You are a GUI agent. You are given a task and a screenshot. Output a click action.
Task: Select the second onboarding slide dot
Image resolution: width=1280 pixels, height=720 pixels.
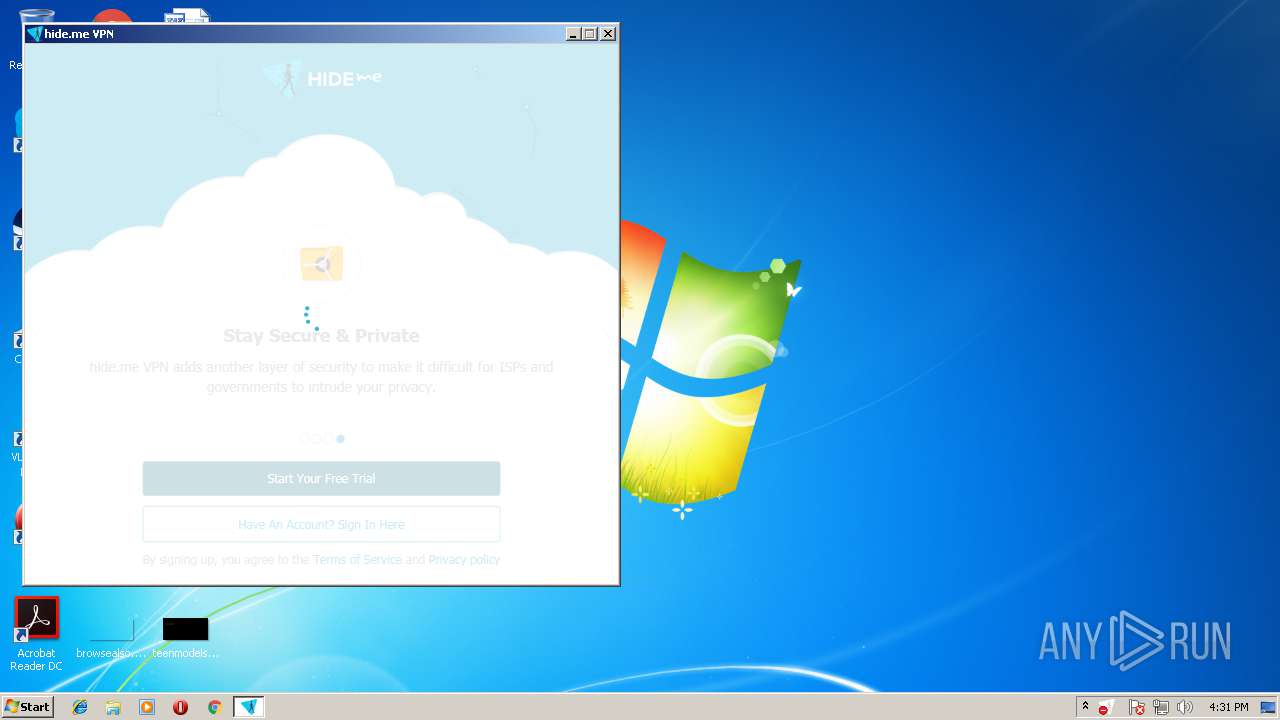click(x=316, y=438)
